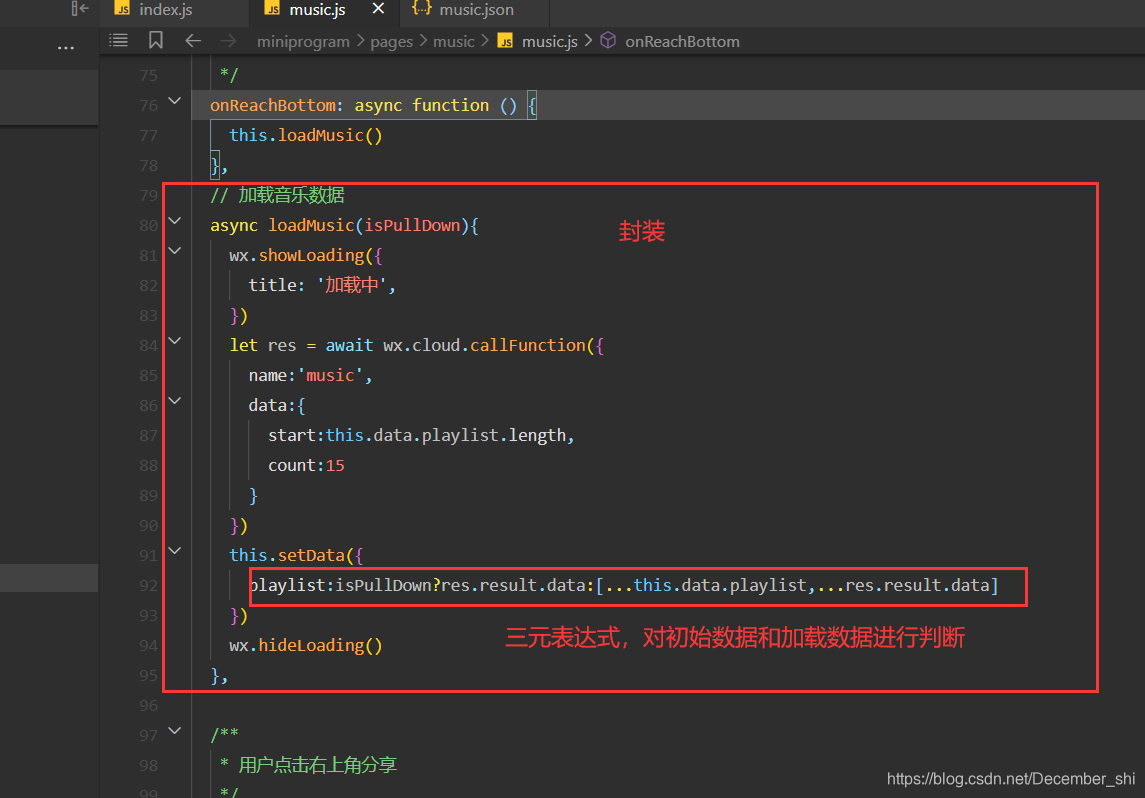The height and width of the screenshot is (798, 1145).
Task: Toggle the bookmark icon
Action: 156,40
